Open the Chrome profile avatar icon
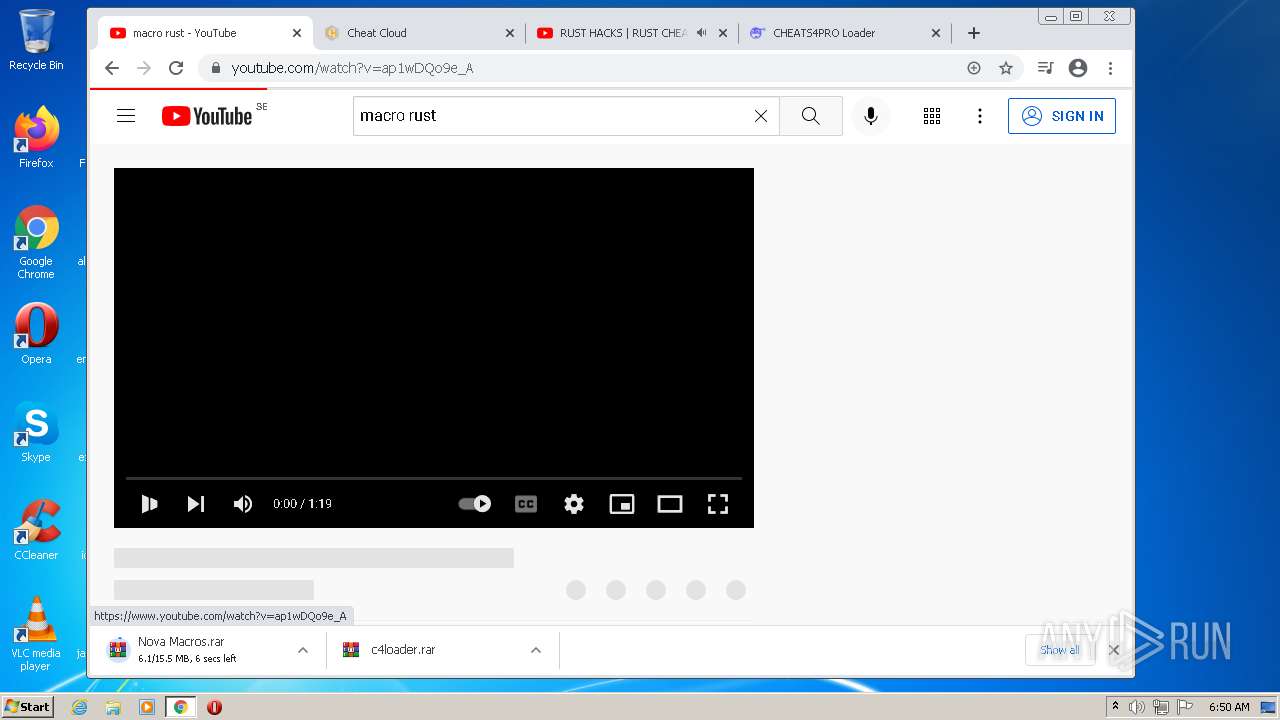The image size is (1280, 720). (x=1077, y=68)
